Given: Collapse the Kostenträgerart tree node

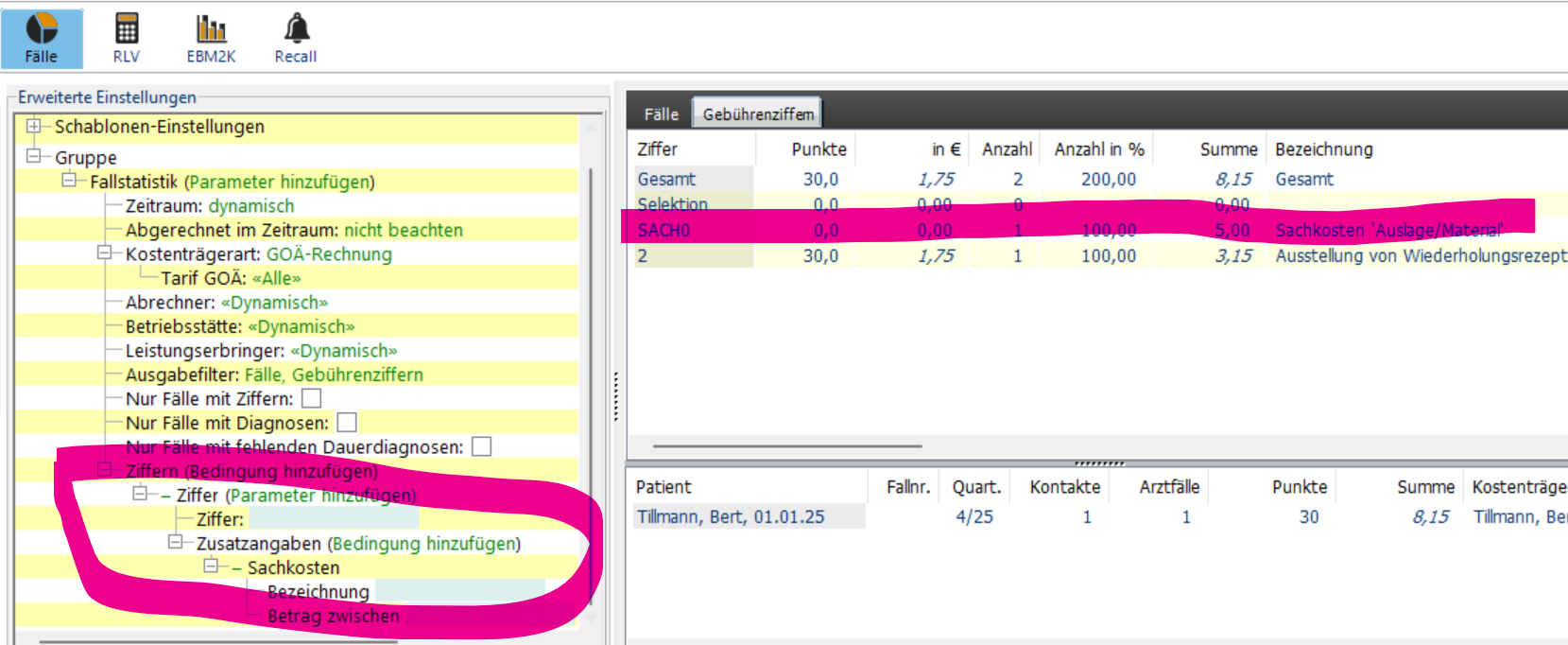Looking at the screenshot, I should pyautogui.click(x=105, y=253).
